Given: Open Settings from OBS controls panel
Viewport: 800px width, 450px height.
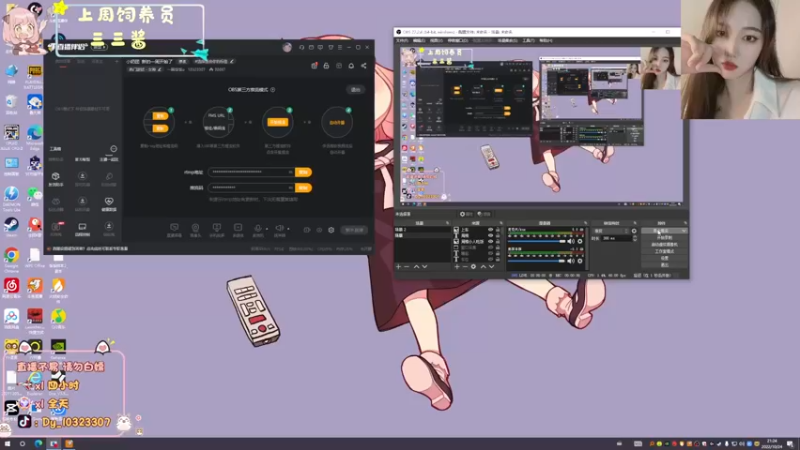Looking at the screenshot, I should point(664,258).
